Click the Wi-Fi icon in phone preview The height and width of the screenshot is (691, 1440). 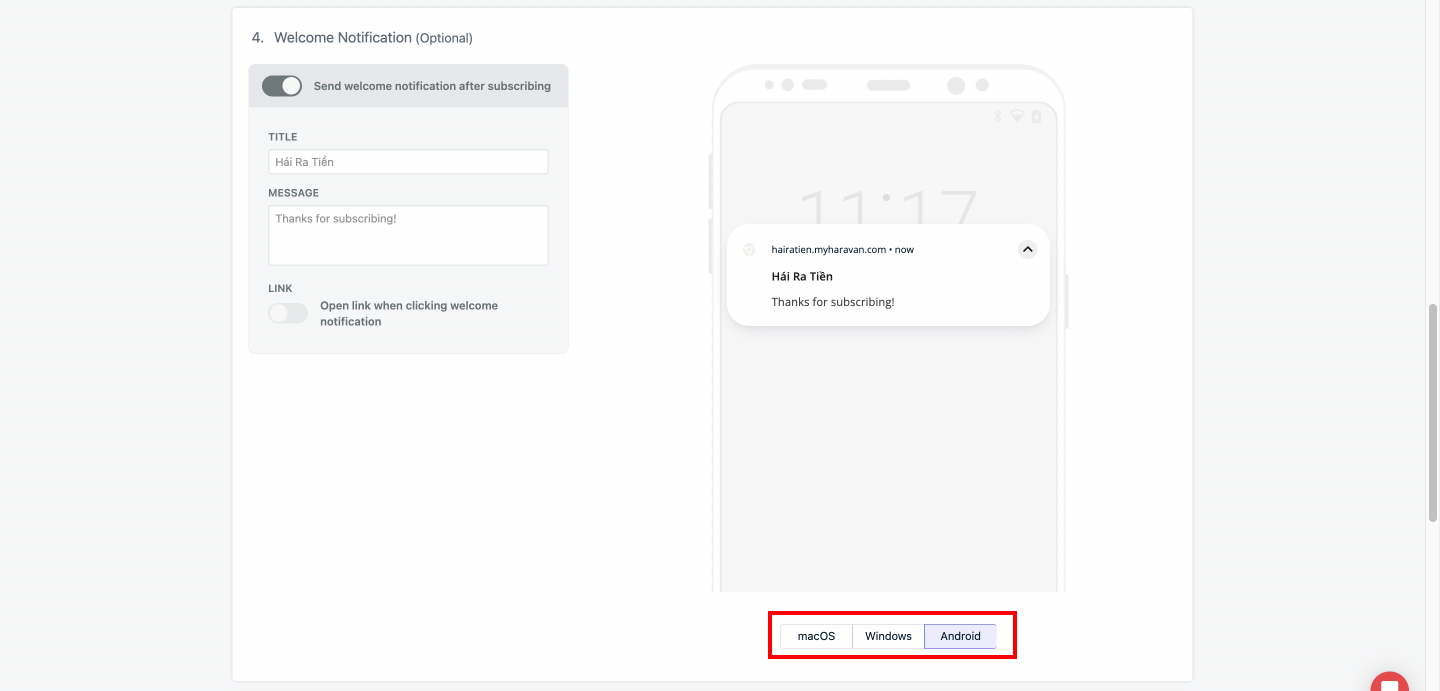pyautogui.click(x=1017, y=117)
